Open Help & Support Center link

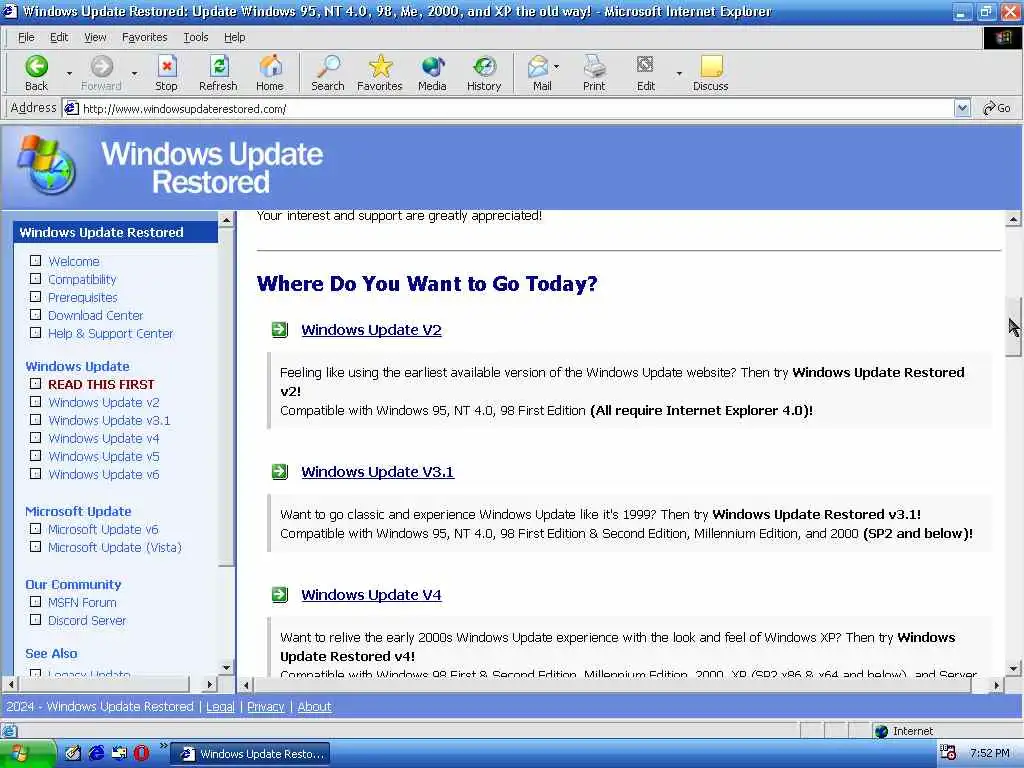110,334
